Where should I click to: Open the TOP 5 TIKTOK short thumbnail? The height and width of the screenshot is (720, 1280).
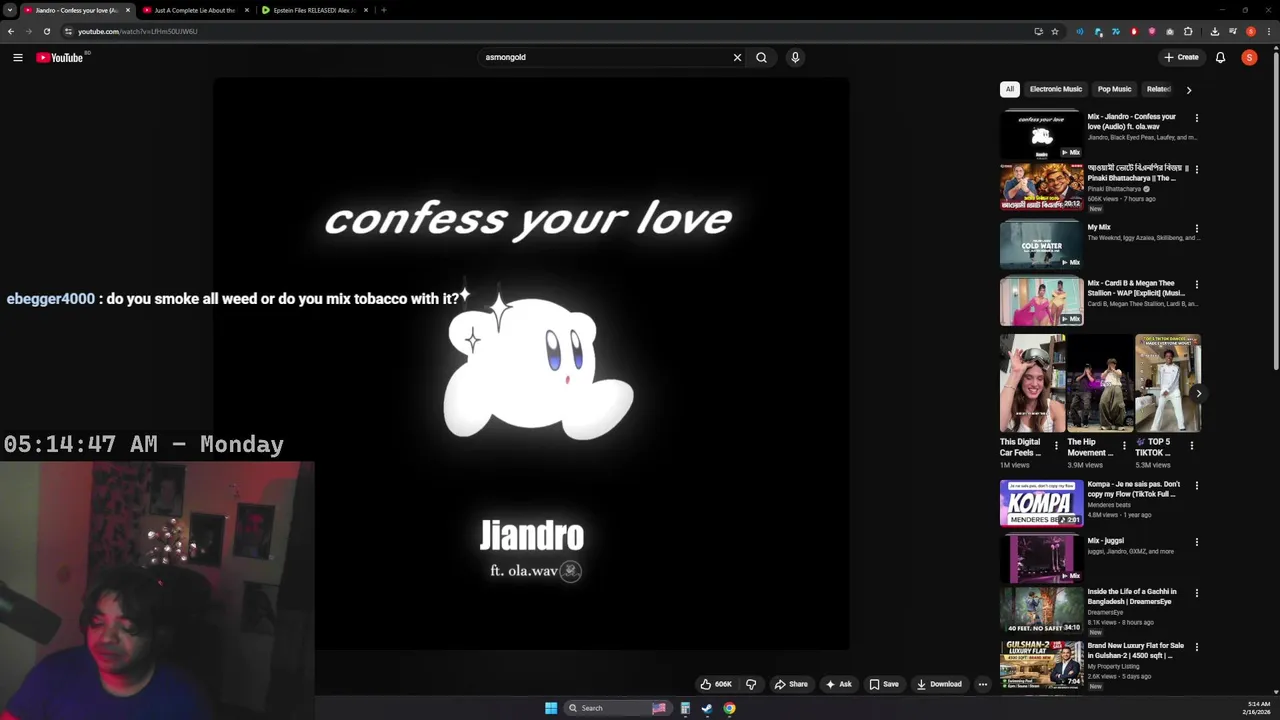click(x=1168, y=383)
